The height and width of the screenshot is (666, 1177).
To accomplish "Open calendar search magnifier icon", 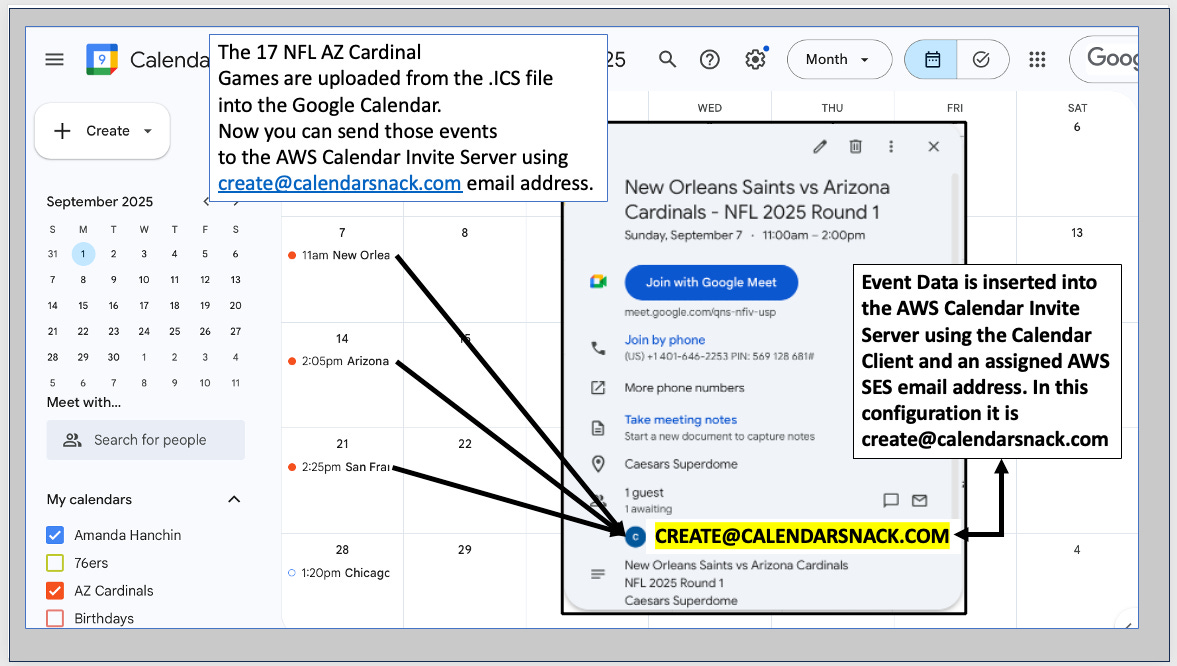I will click(x=667, y=59).
